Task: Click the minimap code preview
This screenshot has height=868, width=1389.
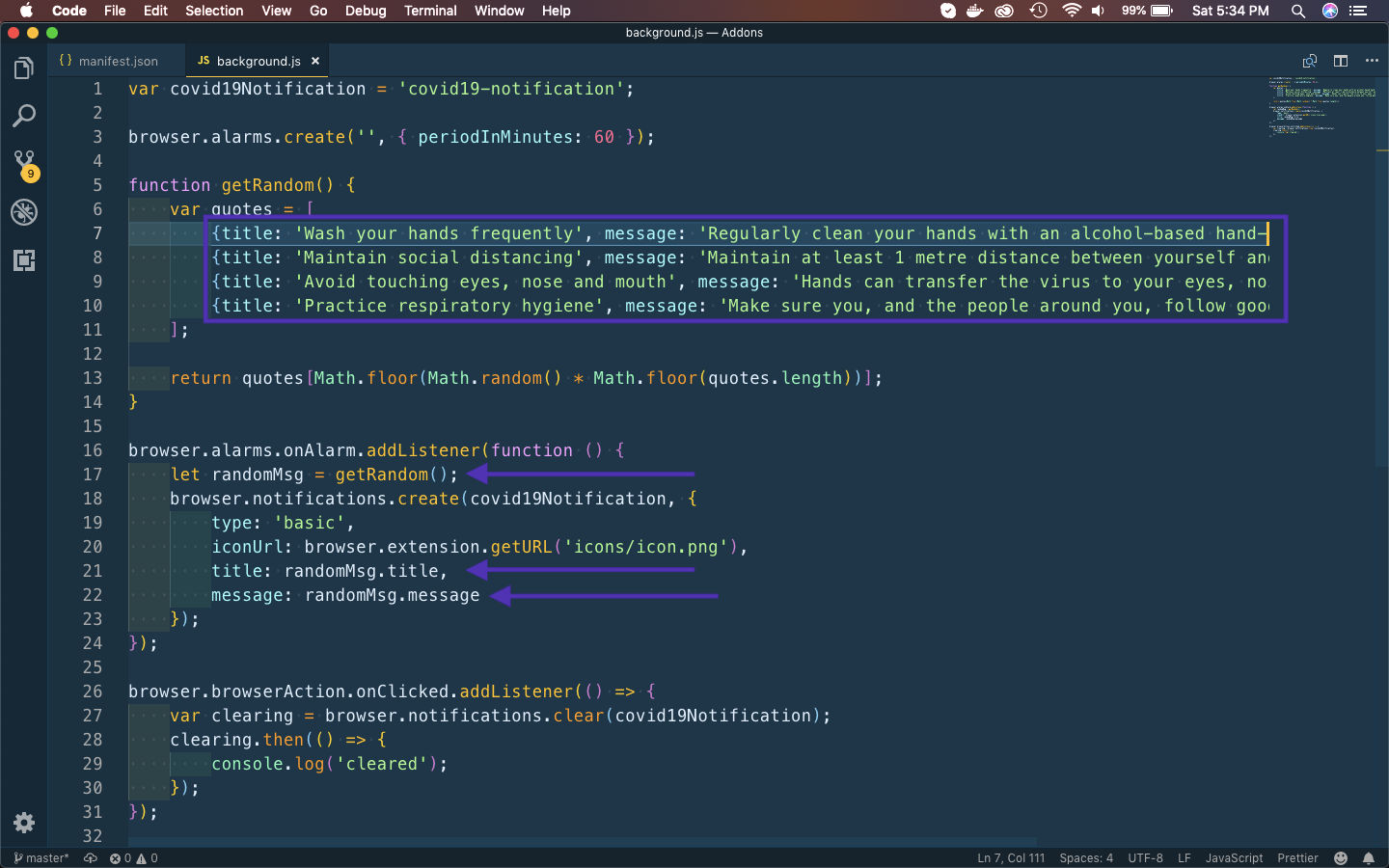Action: click(x=1321, y=106)
